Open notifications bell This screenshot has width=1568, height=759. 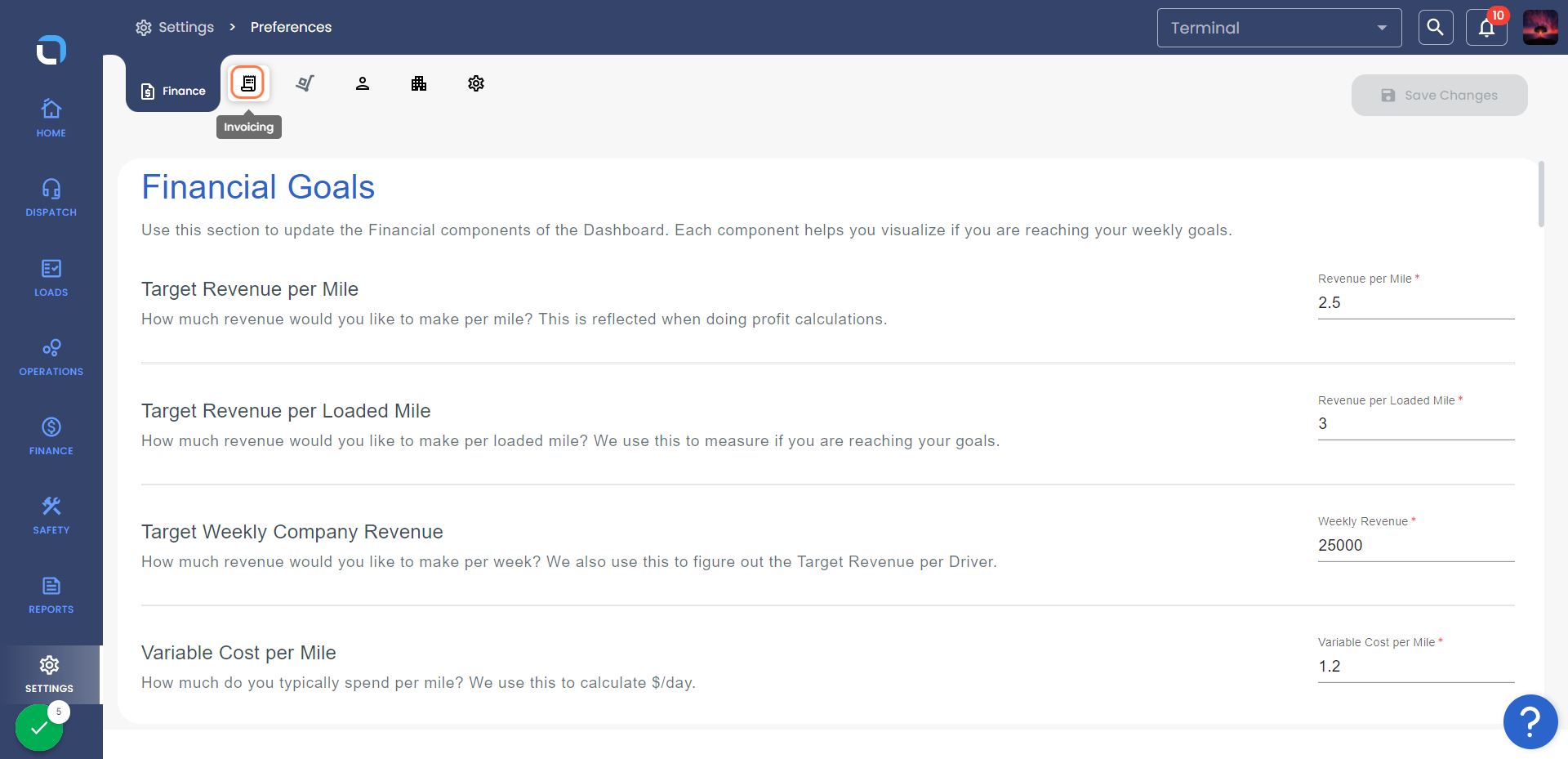pos(1486,28)
